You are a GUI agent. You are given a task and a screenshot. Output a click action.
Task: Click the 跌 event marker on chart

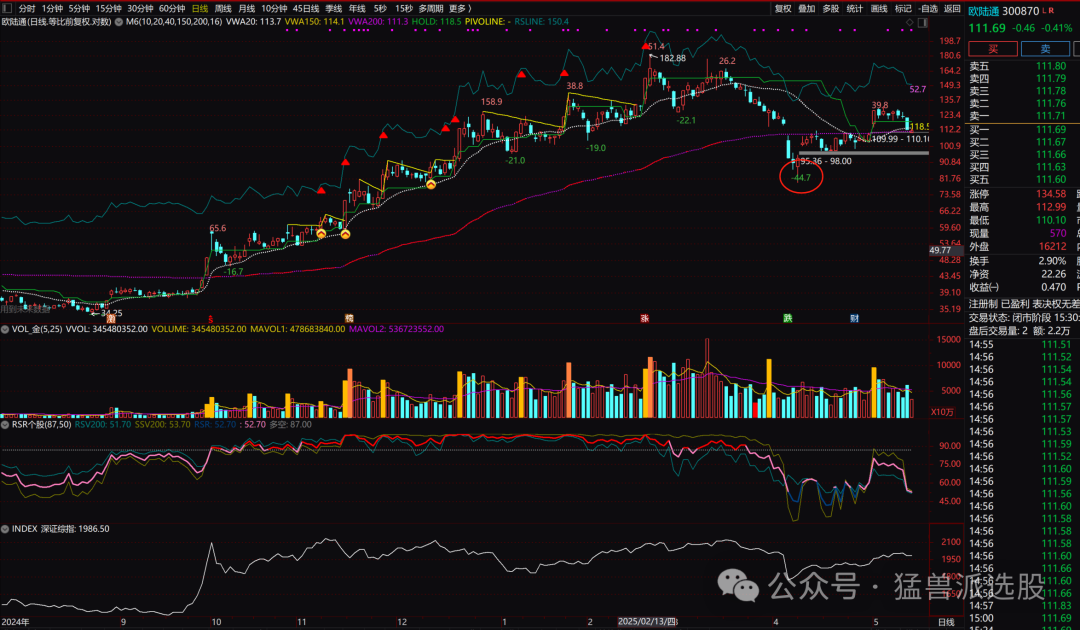tap(787, 319)
